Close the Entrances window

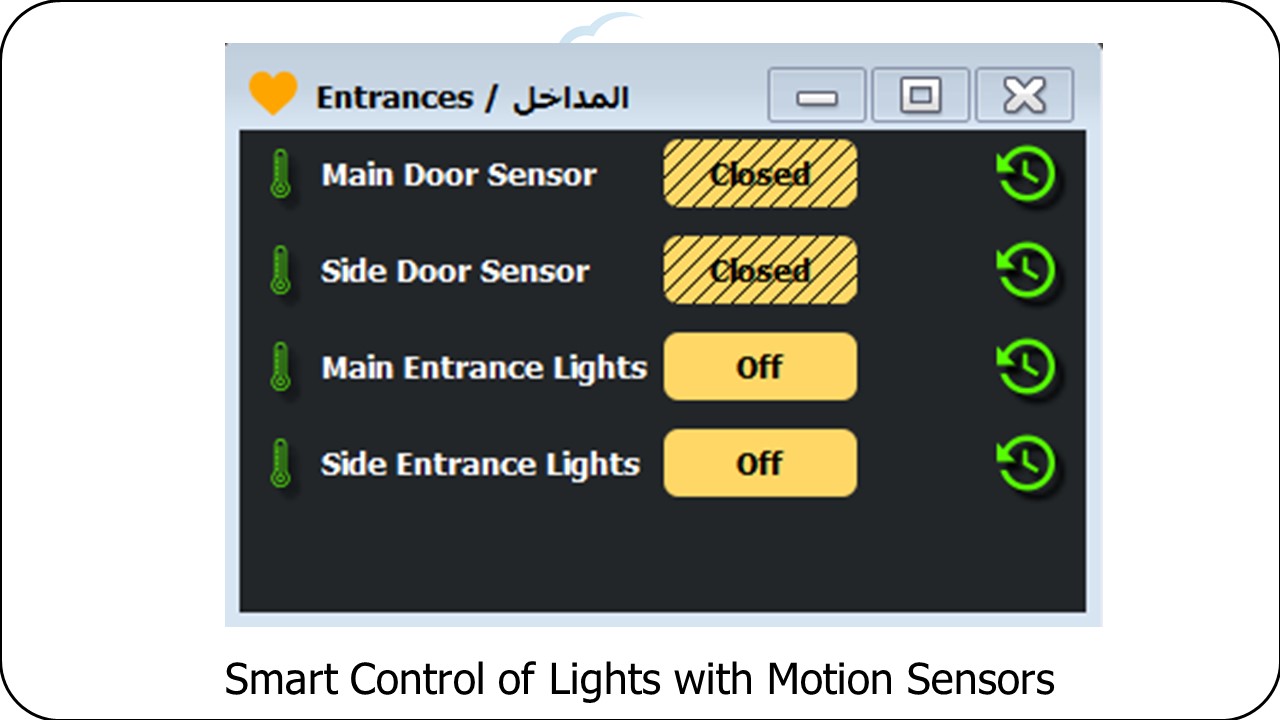click(1024, 96)
